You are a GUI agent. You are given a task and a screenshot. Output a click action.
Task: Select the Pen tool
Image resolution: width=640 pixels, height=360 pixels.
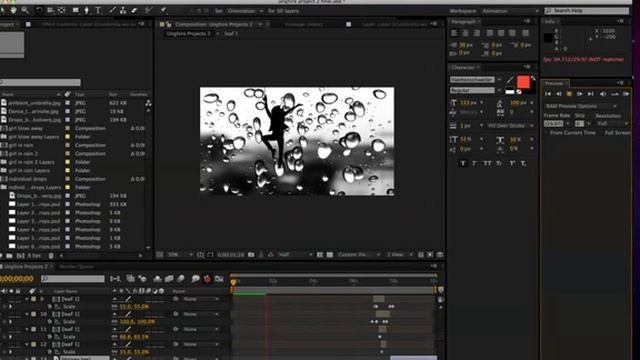[87, 10]
